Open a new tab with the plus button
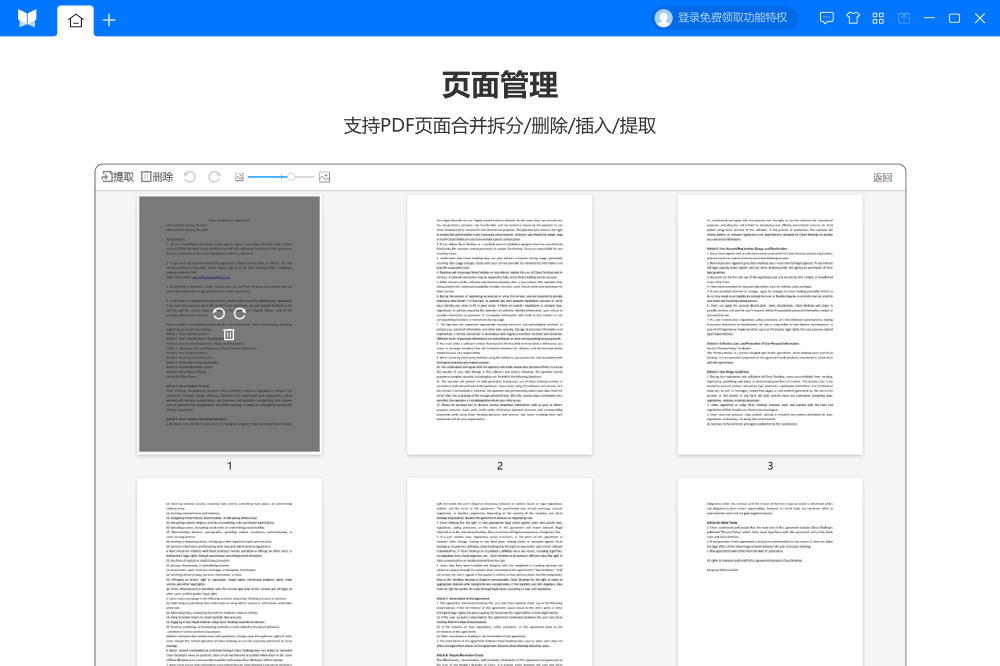1000x666 pixels. (108, 18)
